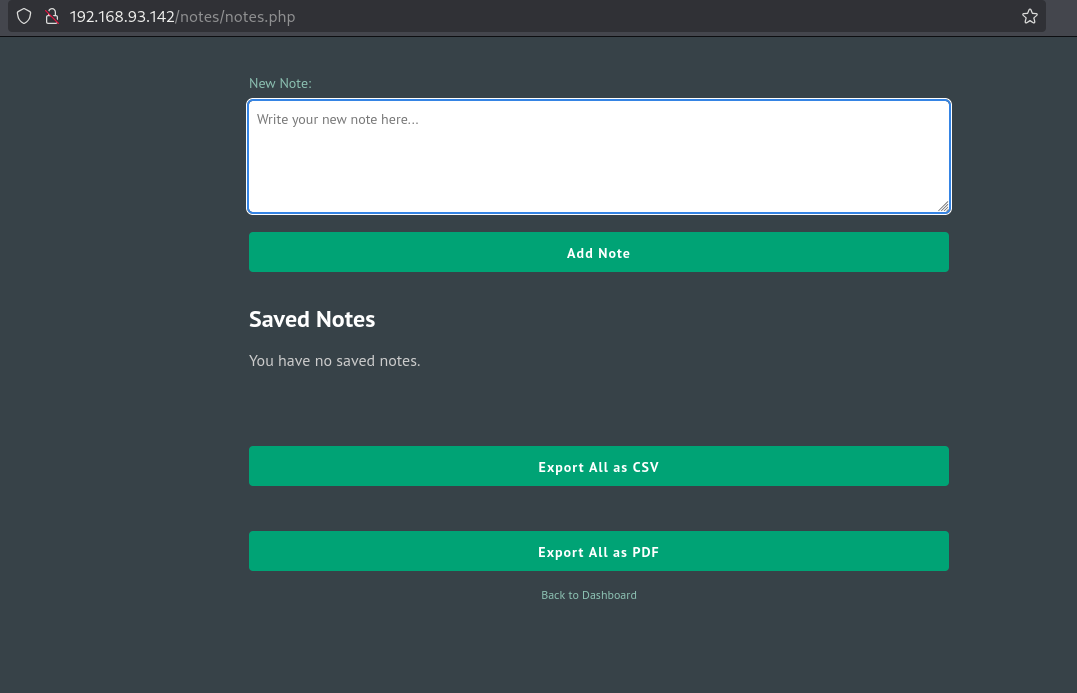Focus the new note text area
The image size is (1077, 693).
598,165
